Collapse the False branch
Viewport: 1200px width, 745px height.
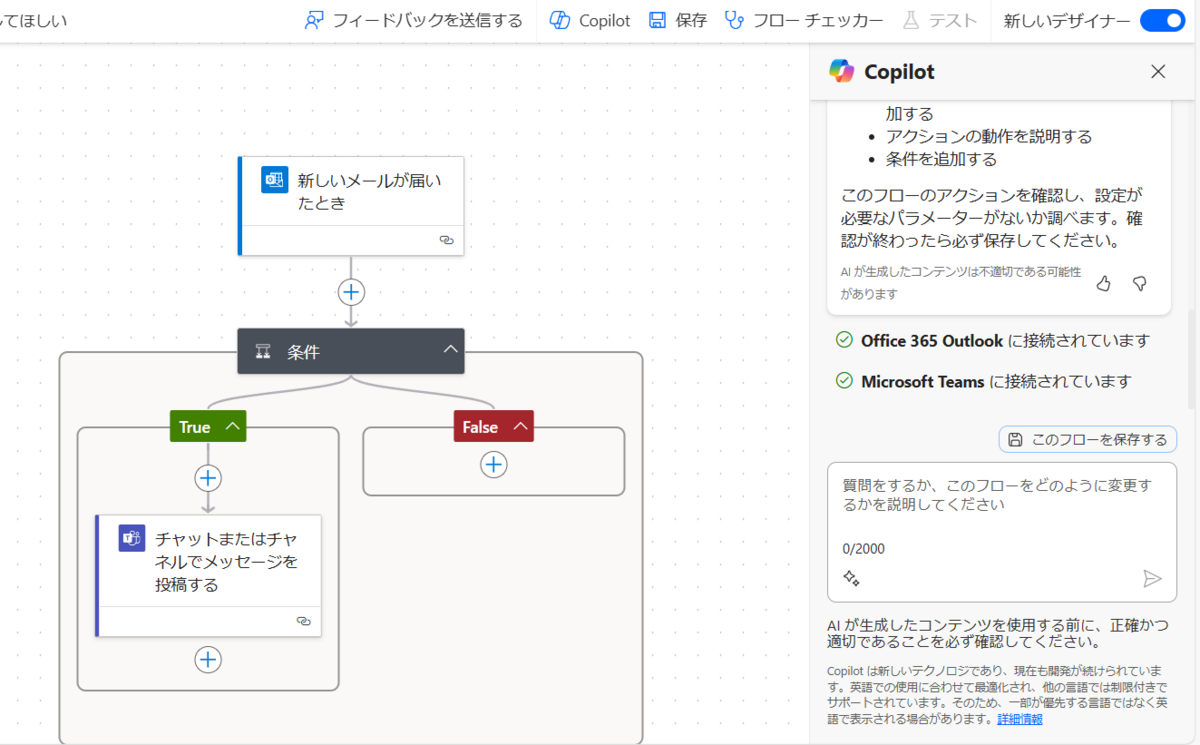click(x=520, y=426)
